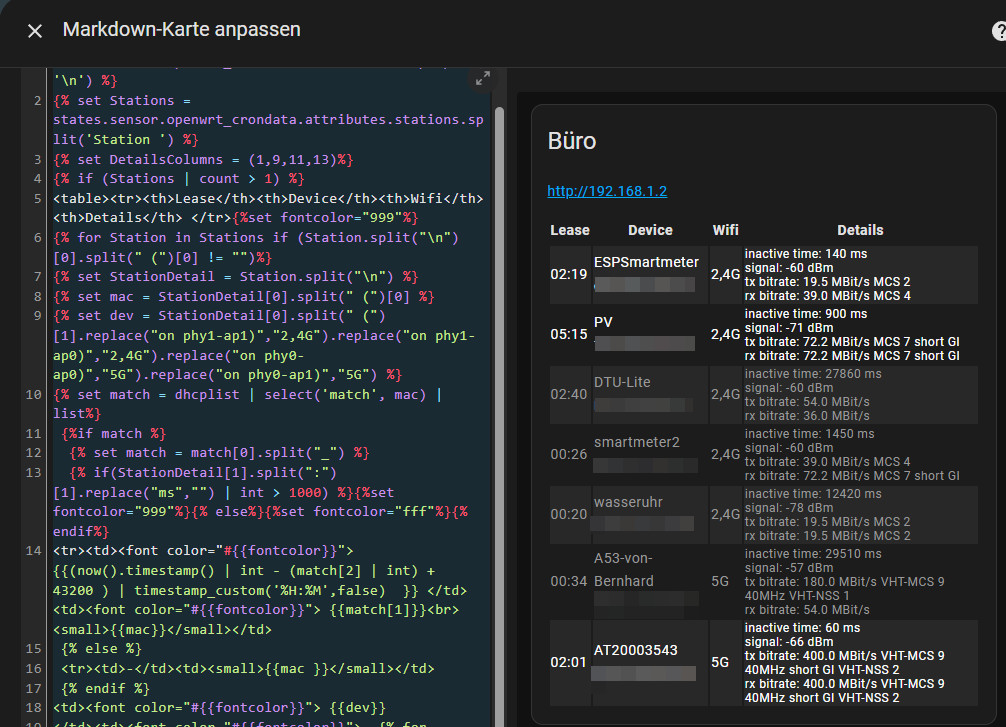Click the AT20003543 device name
This screenshot has width=1006, height=727.
[x=635, y=650]
